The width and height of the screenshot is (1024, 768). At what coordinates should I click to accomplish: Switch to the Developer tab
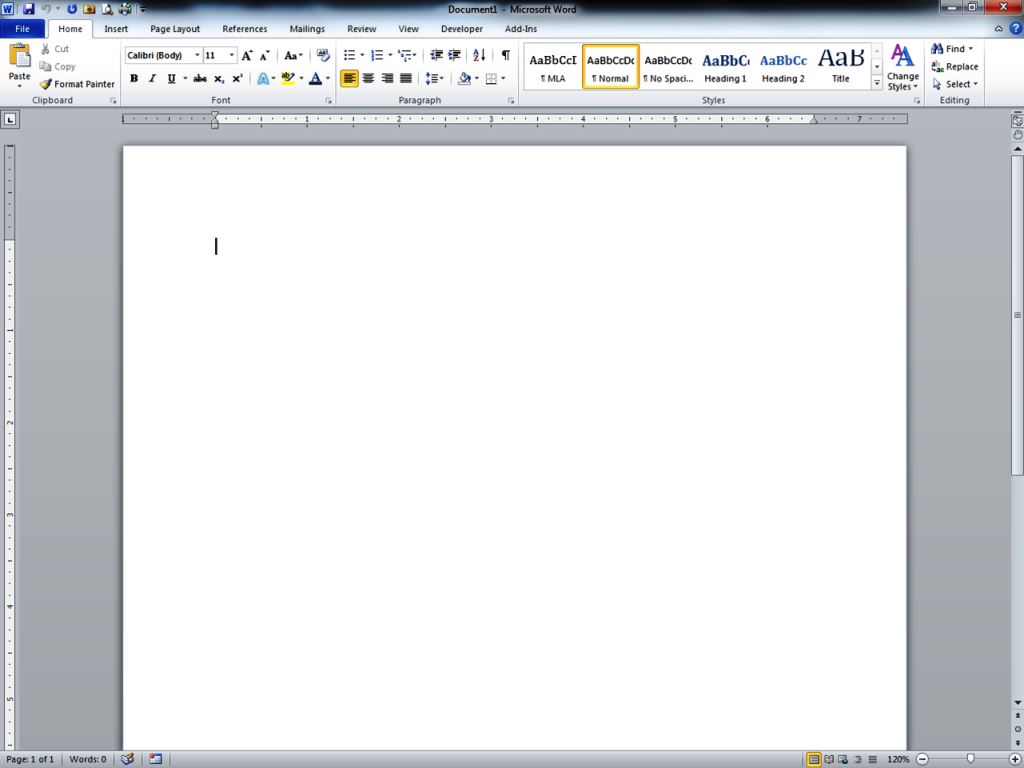click(x=462, y=29)
